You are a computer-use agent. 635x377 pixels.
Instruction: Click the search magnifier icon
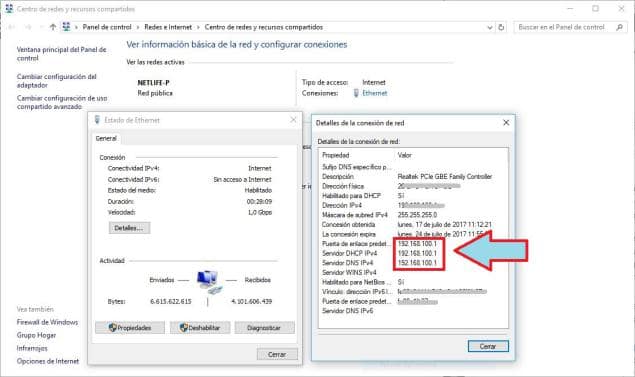pos(619,27)
